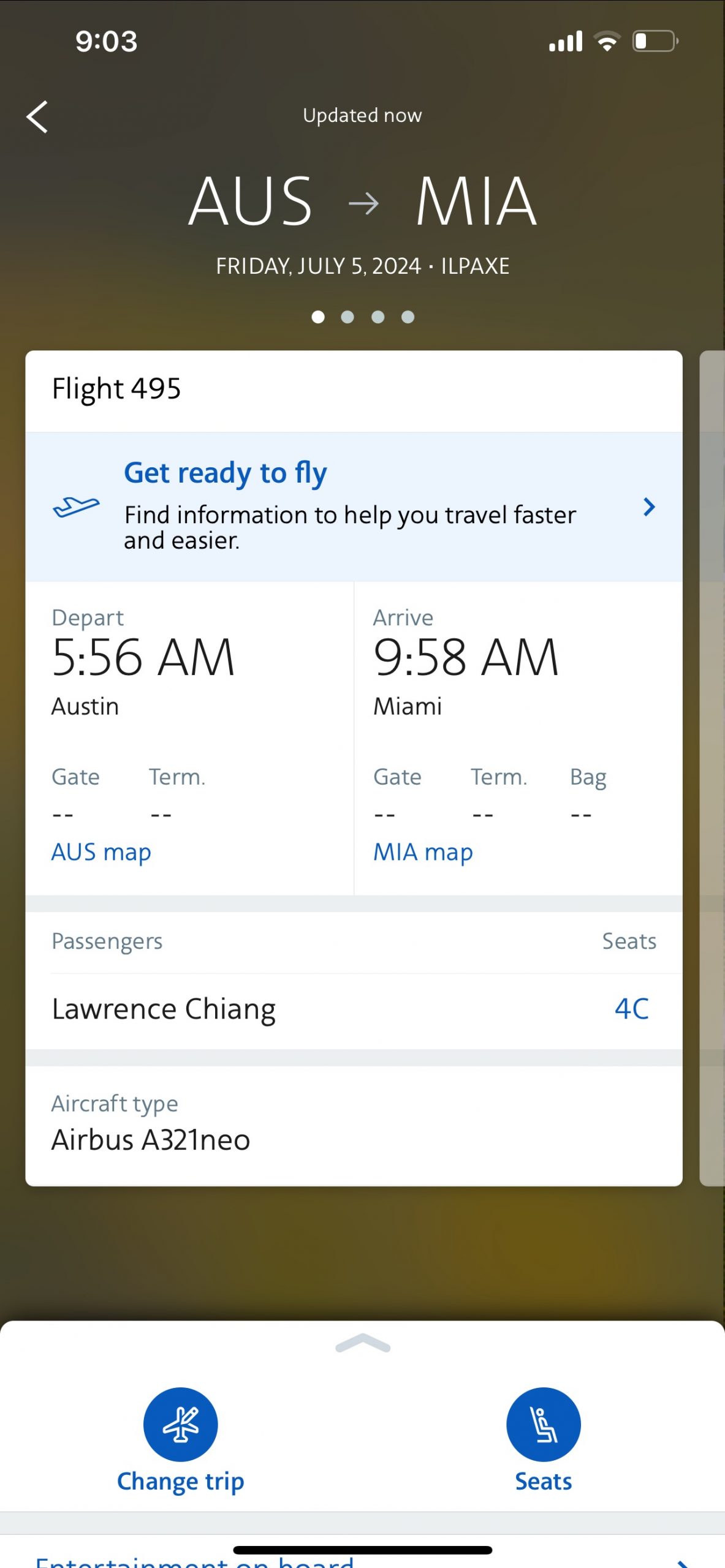Pull up the bottom sheet handle

(x=363, y=1344)
